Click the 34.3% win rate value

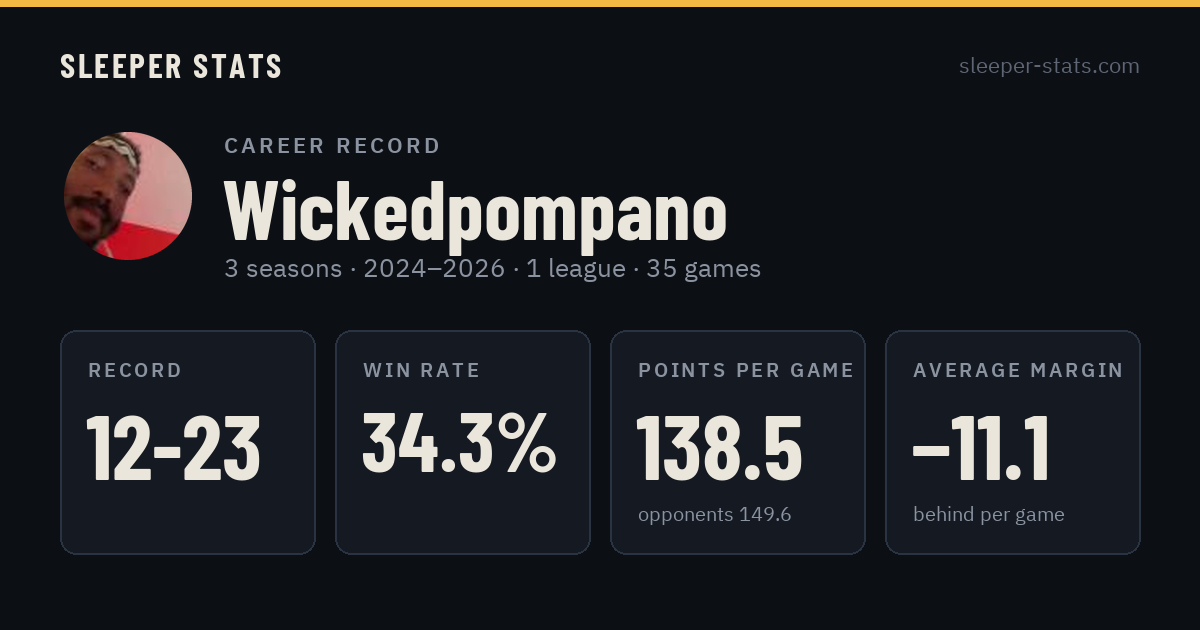pos(459,443)
